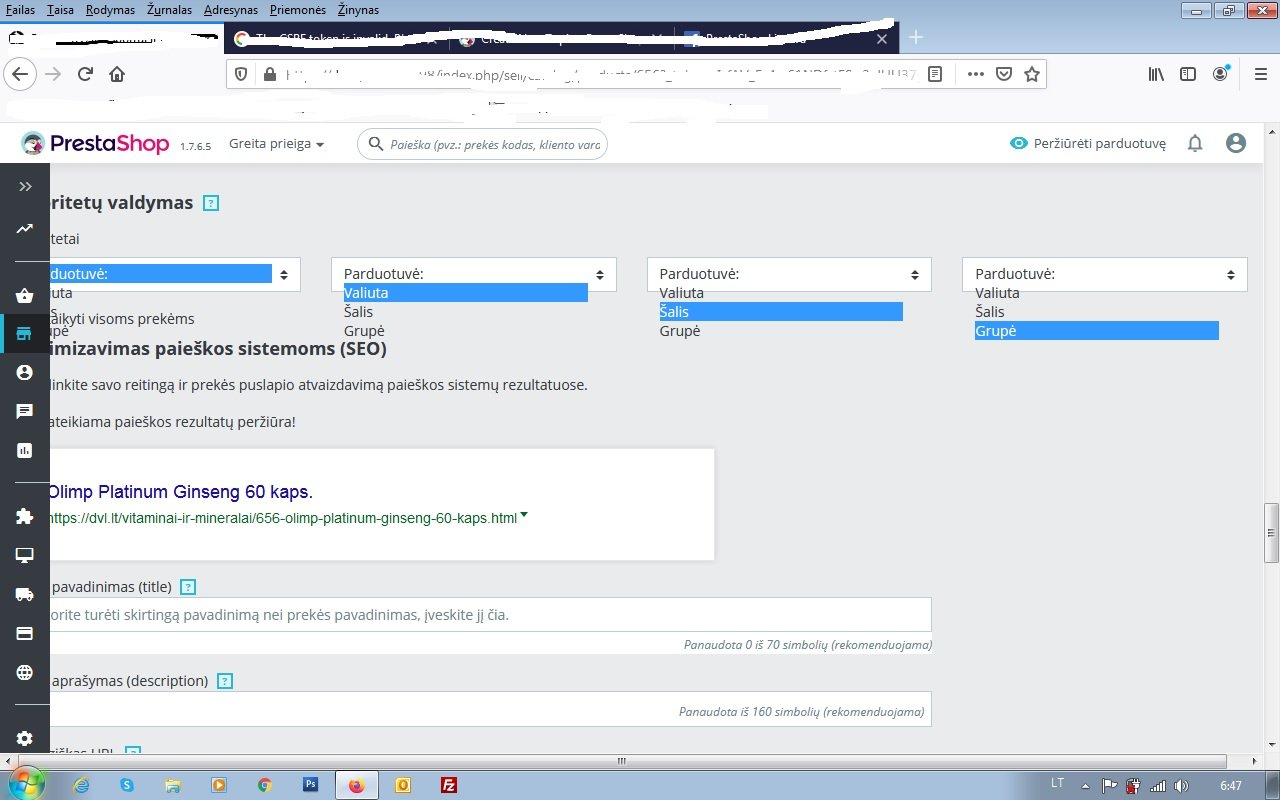Open the Adresynas menu

pos(230,10)
